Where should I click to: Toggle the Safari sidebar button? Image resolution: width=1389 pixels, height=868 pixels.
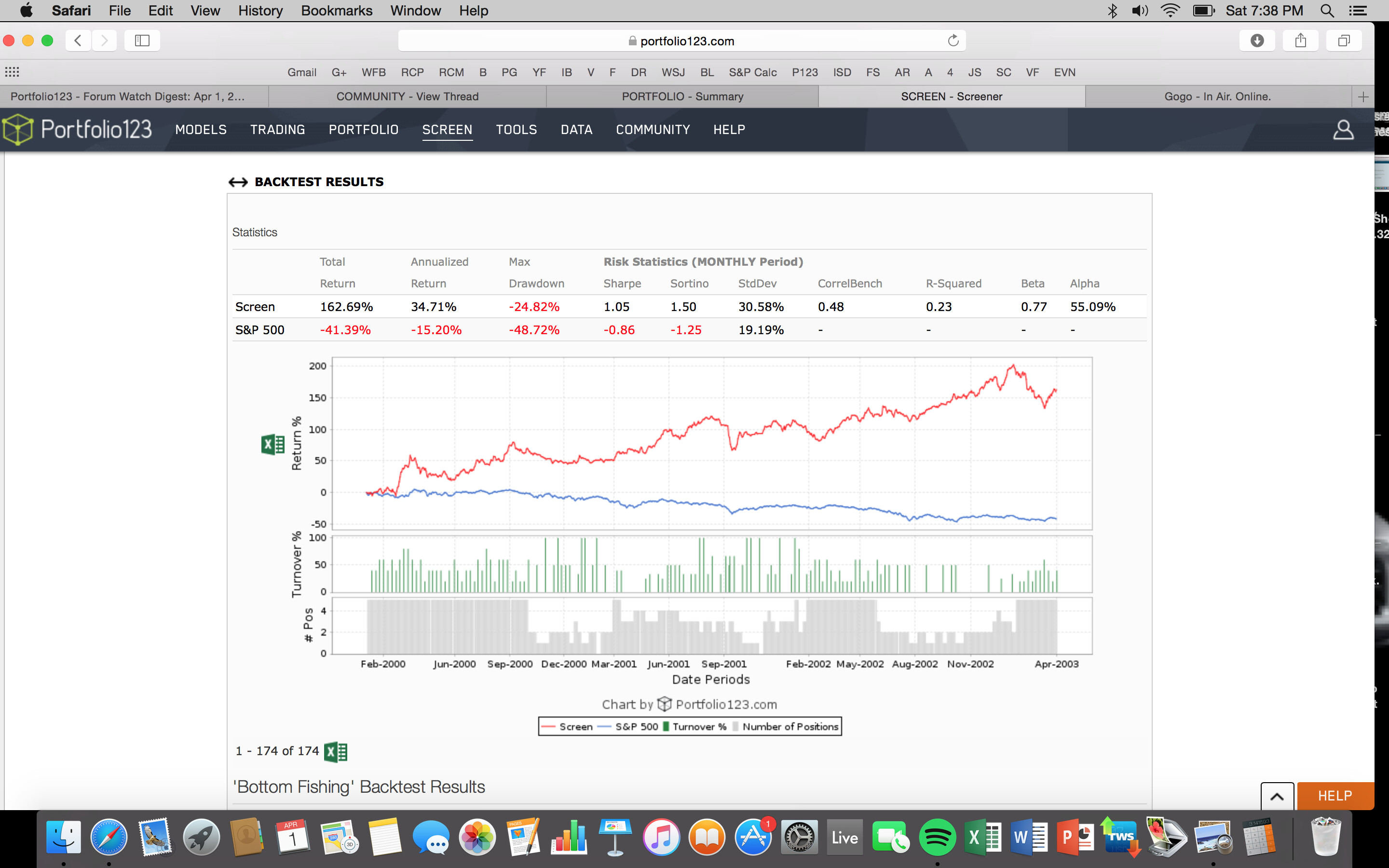tap(142, 40)
